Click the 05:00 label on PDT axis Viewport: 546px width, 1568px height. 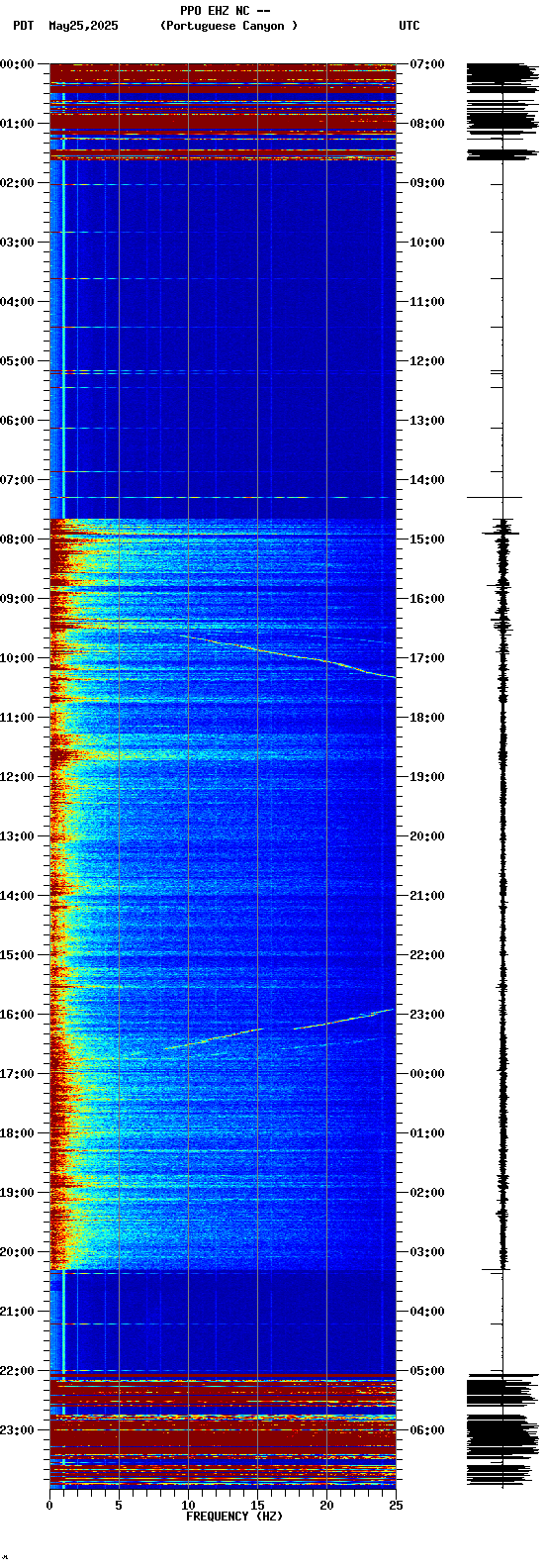point(17,361)
